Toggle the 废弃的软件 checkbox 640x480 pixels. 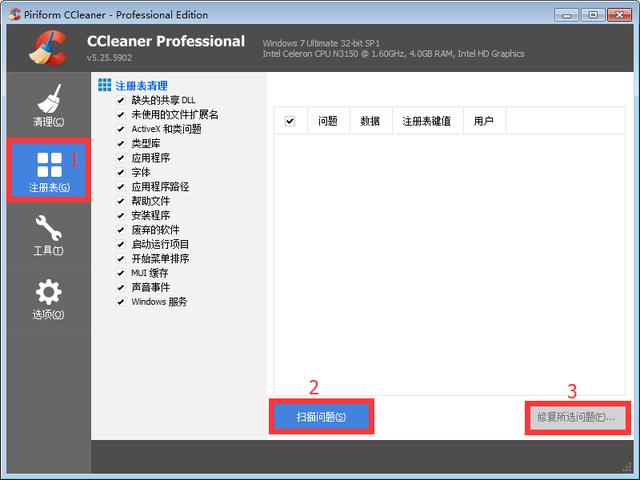pyautogui.click(x=121, y=230)
